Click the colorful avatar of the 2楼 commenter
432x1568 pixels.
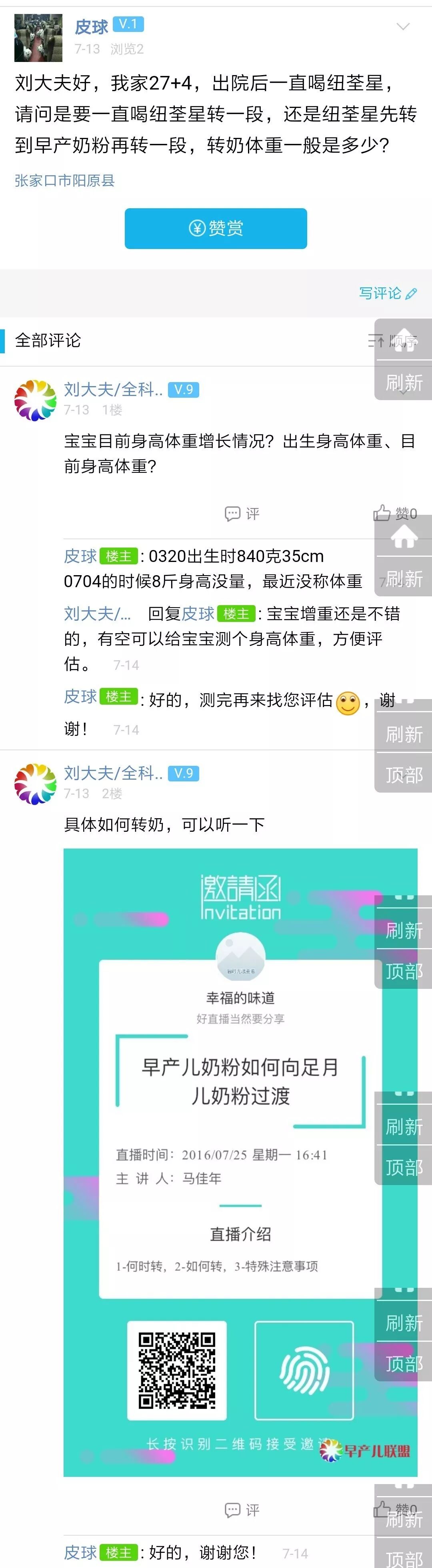coord(35,784)
